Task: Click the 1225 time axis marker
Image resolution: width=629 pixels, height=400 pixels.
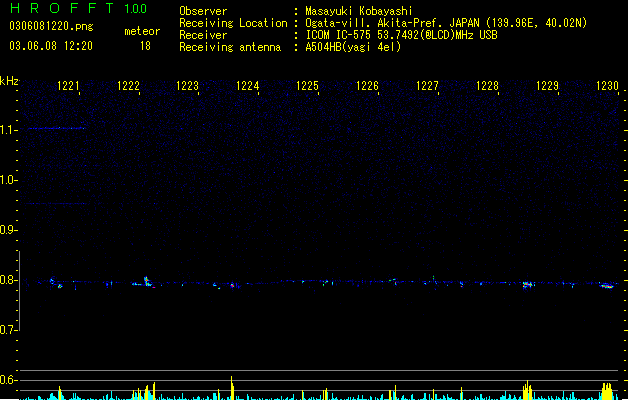Action: tap(307, 86)
